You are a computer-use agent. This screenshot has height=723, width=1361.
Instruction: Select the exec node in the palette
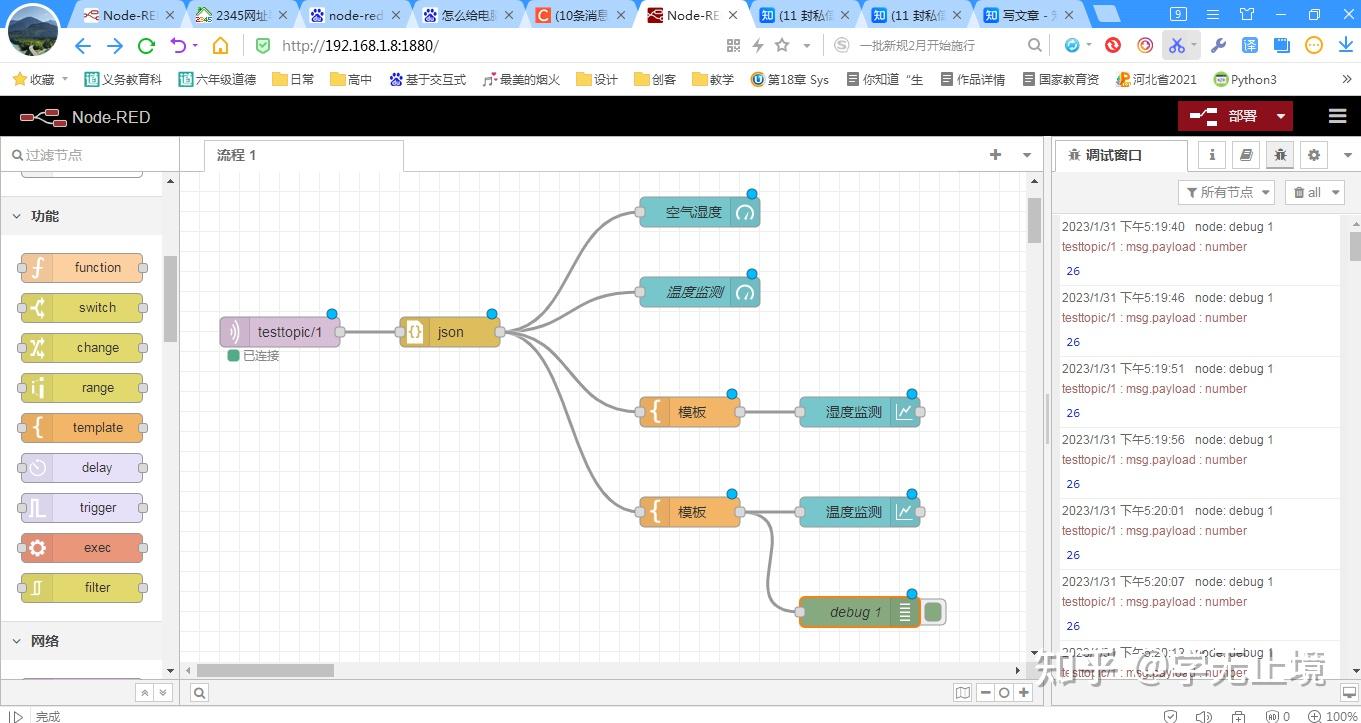coord(82,547)
